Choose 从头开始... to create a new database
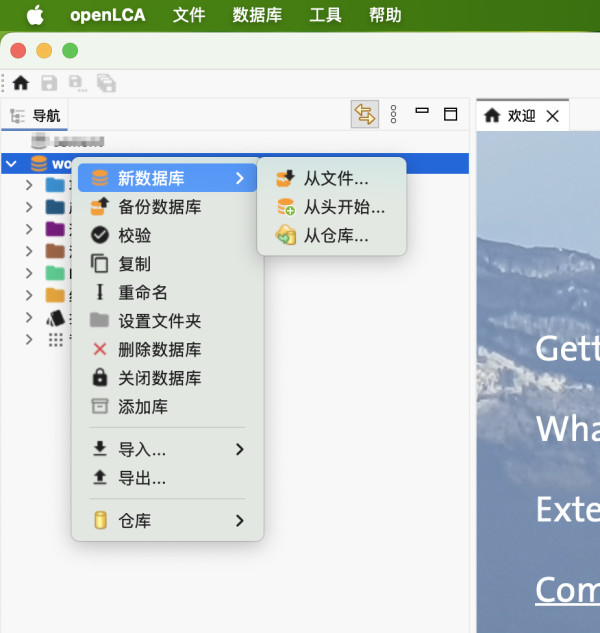 coord(344,207)
